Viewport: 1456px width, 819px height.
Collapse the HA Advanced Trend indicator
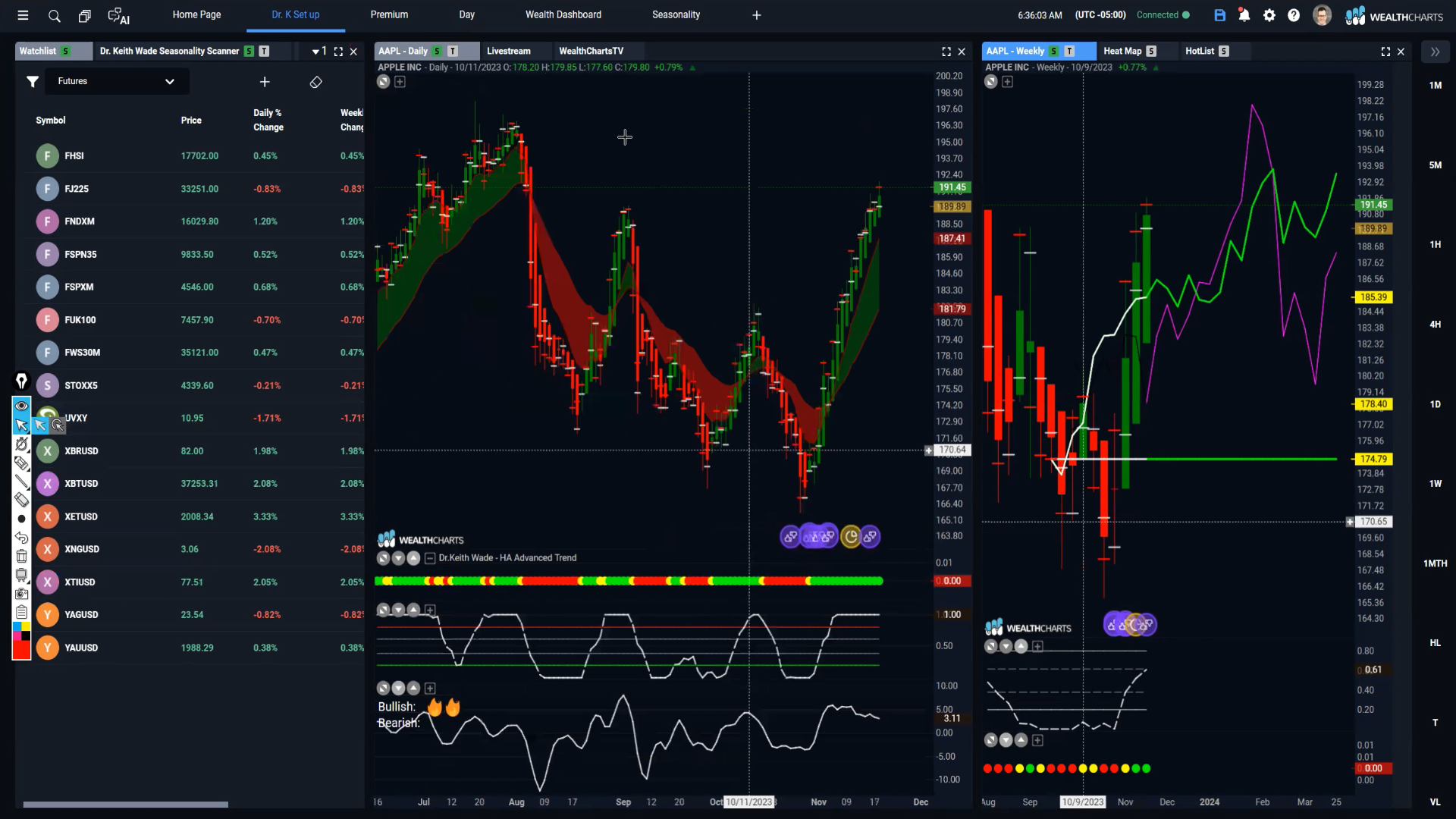pos(430,558)
